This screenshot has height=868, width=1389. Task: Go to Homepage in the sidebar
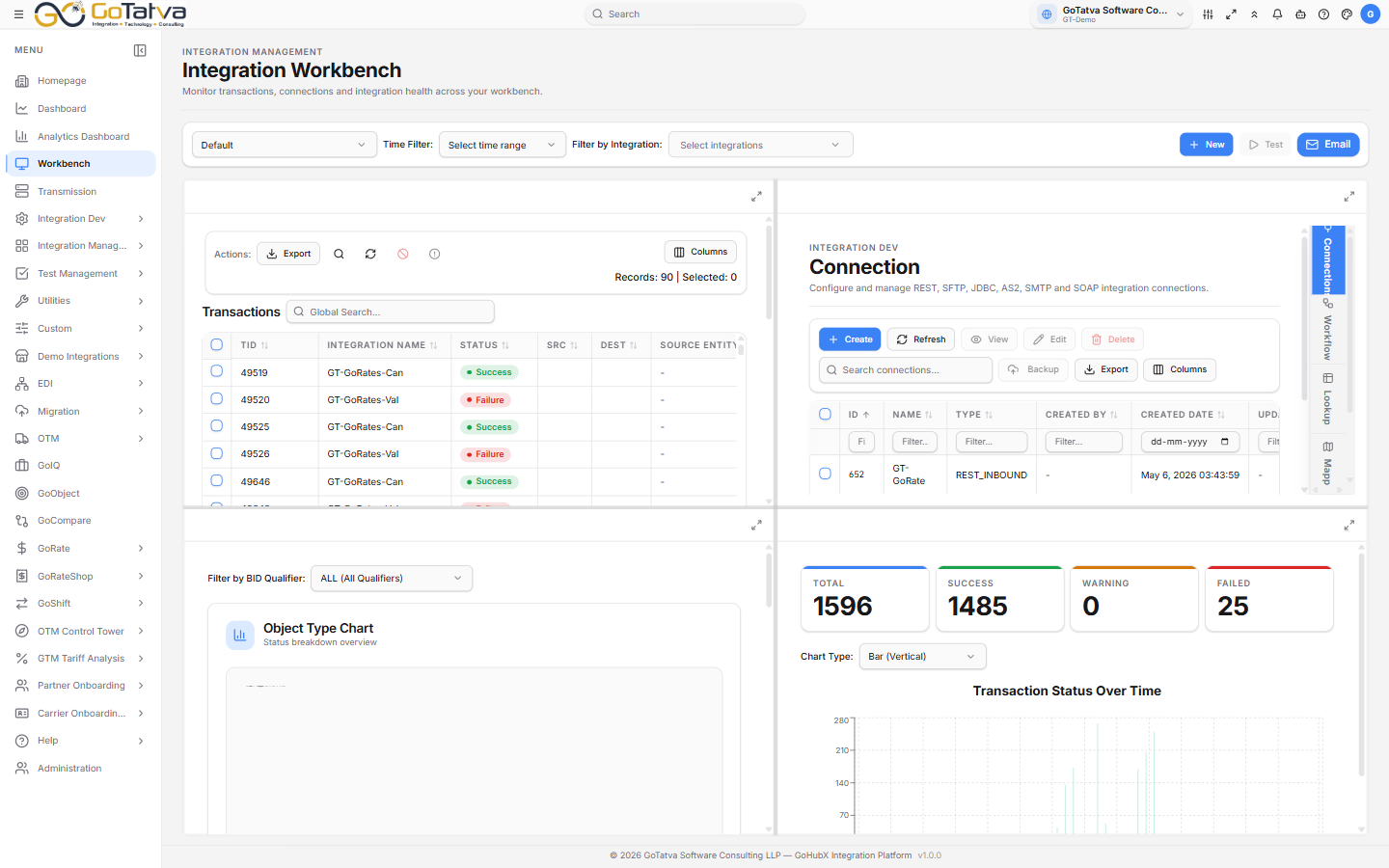[81, 81]
